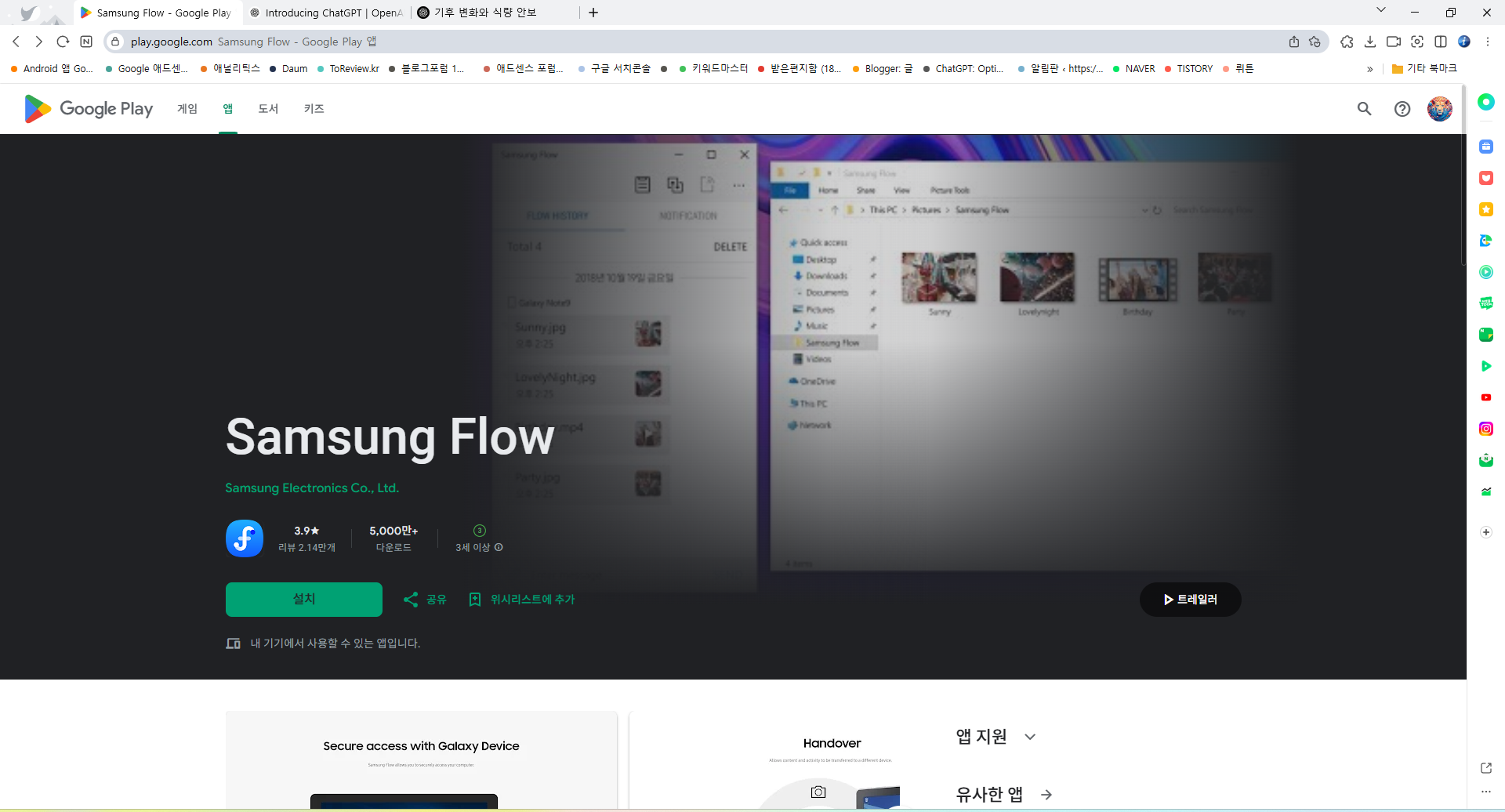Open the bookmarks overflow chevron
The height and width of the screenshot is (812, 1505).
click(1369, 69)
